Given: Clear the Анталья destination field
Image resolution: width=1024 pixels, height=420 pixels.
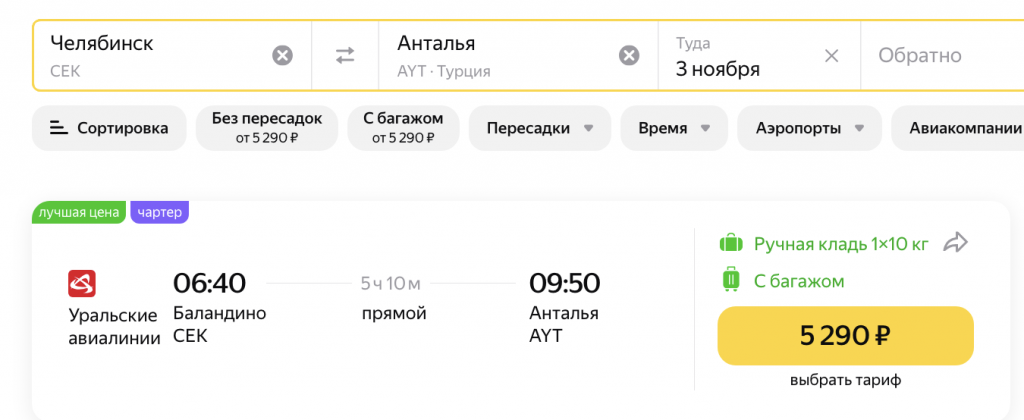Looking at the screenshot, I should click(629, 56).
